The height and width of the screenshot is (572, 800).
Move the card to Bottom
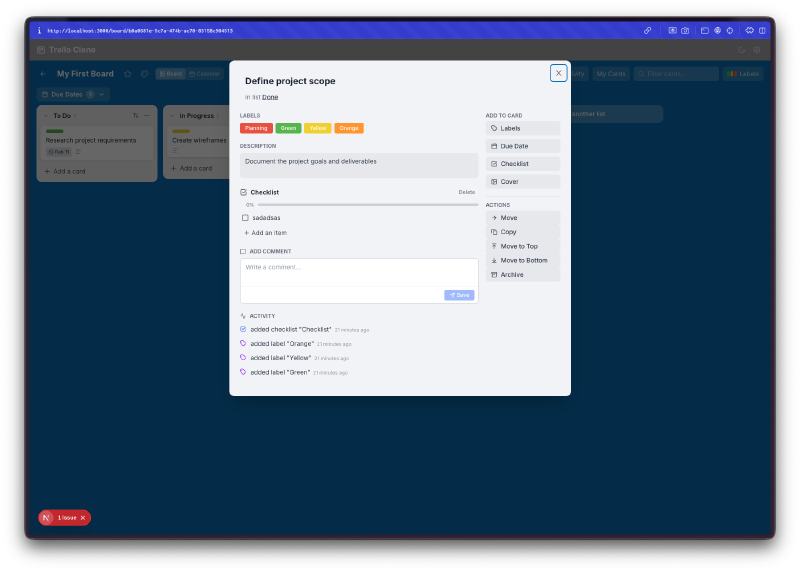point(522,260)
